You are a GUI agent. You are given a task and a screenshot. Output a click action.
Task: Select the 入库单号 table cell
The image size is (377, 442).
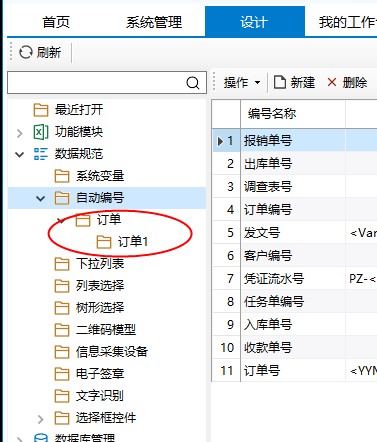(x=293, y=325)
